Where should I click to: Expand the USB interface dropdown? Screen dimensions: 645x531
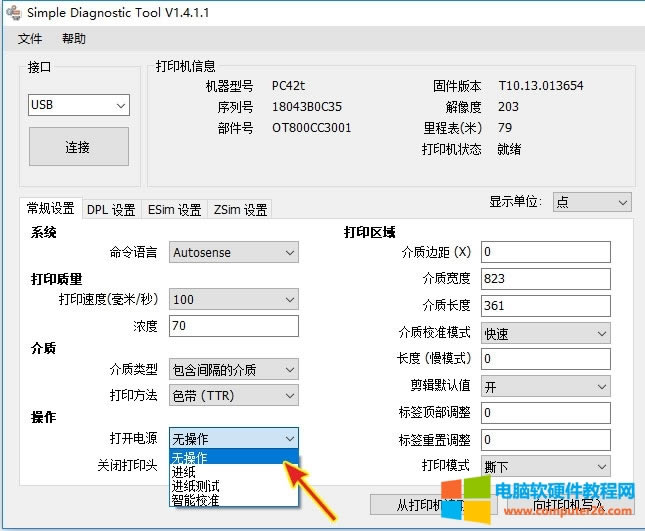79,105
